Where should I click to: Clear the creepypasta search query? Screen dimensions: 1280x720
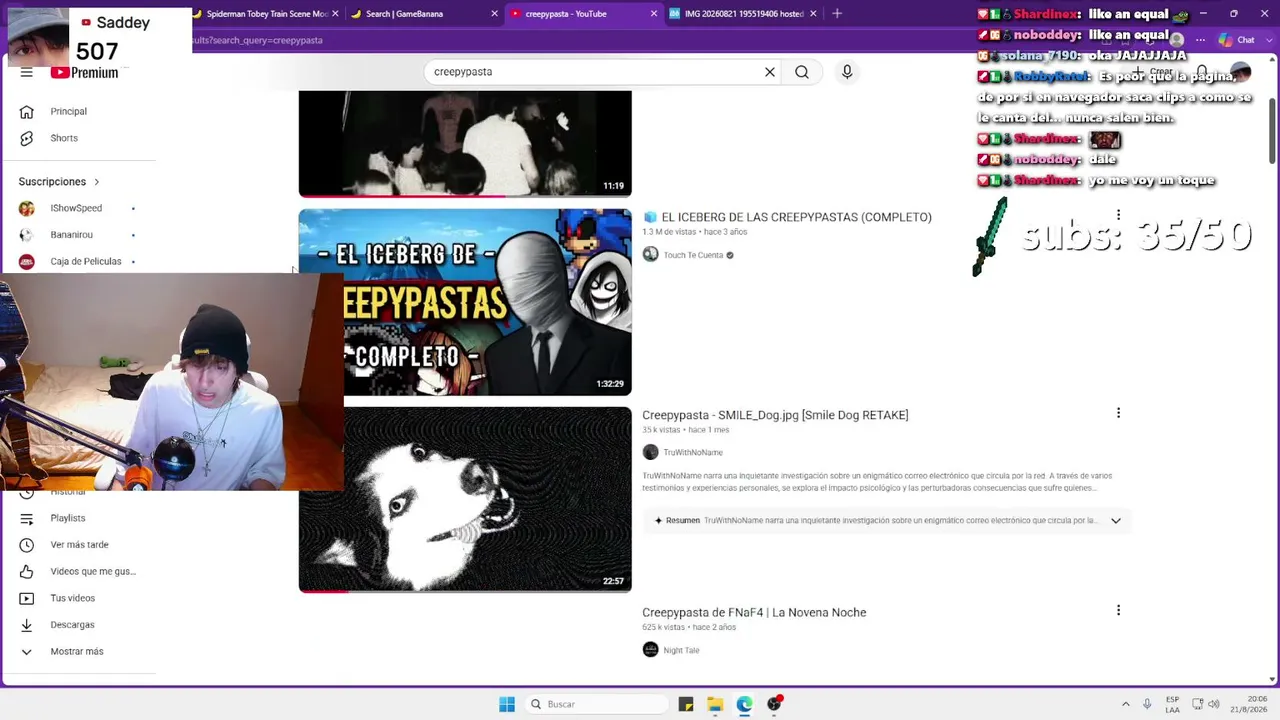(x=770, y=72)
